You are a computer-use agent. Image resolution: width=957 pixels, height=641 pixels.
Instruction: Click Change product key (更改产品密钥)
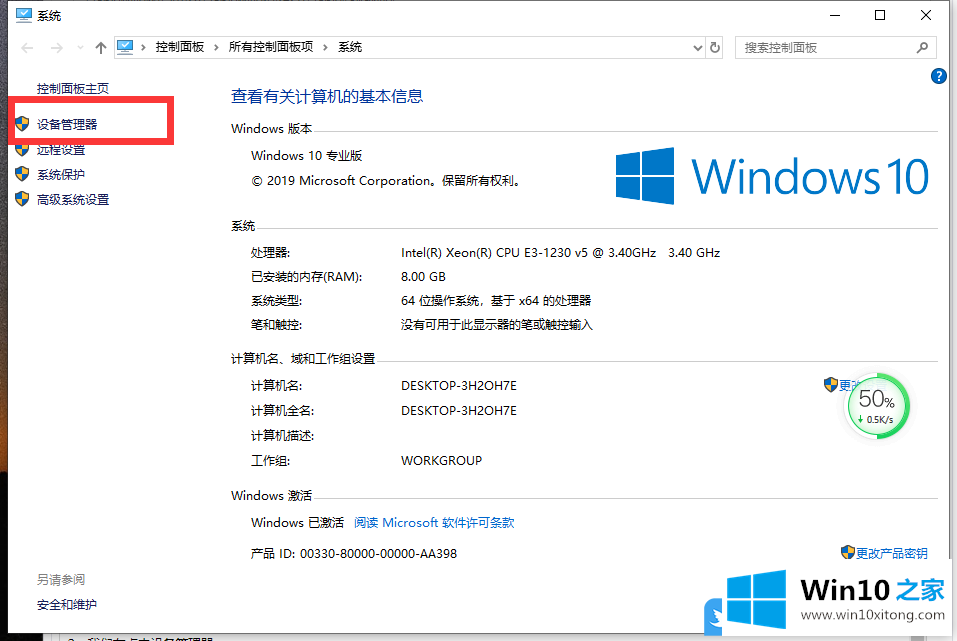[892, 553]
